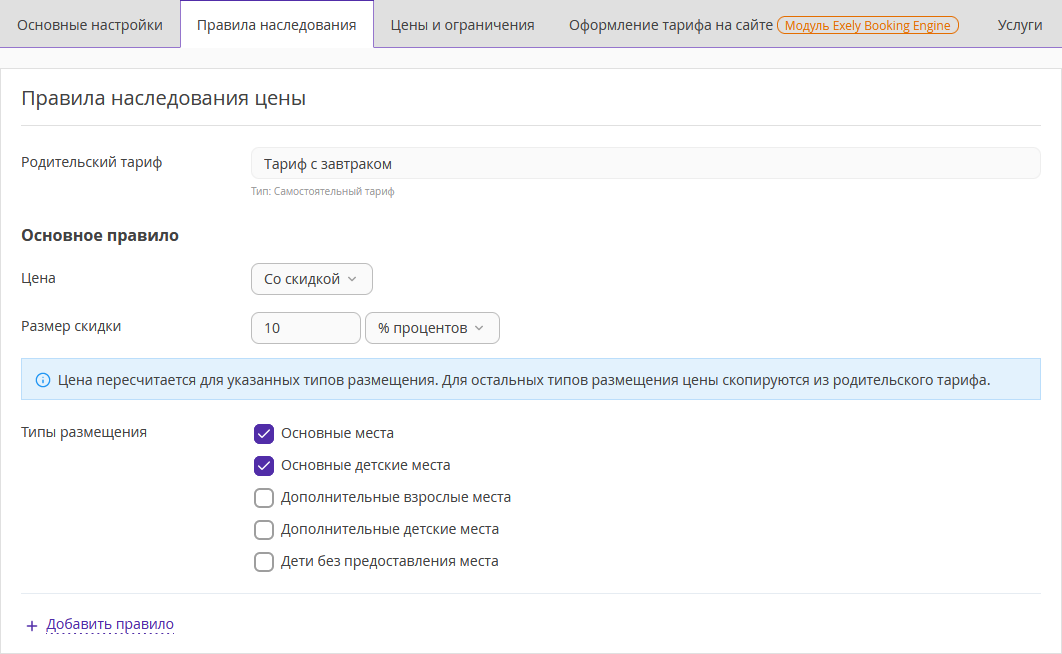This screenshot has width=1062, height=654.
Task: Click the Добавить правило link
Action: point(110,624)
